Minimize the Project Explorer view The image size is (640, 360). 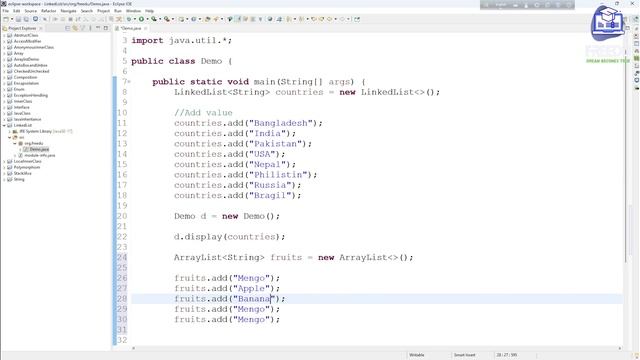pyautogui.click(x=98, y=28)
